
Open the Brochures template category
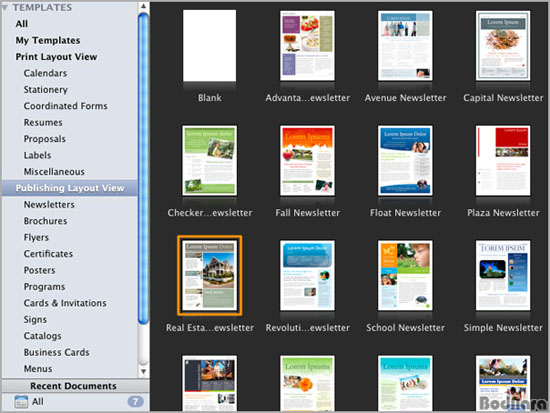coord(45,221)
